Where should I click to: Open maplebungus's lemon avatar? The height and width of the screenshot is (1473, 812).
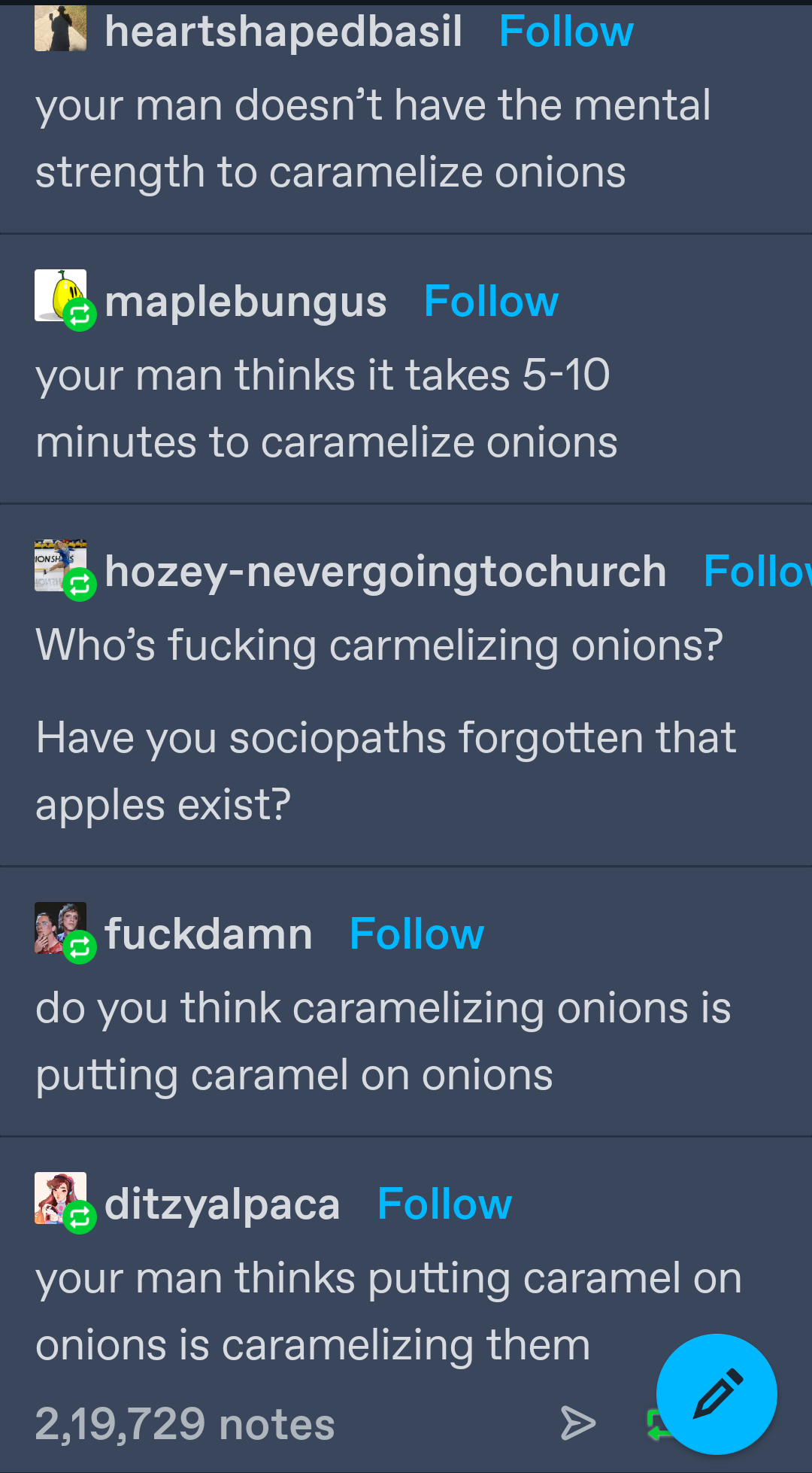tap(60, 296)
